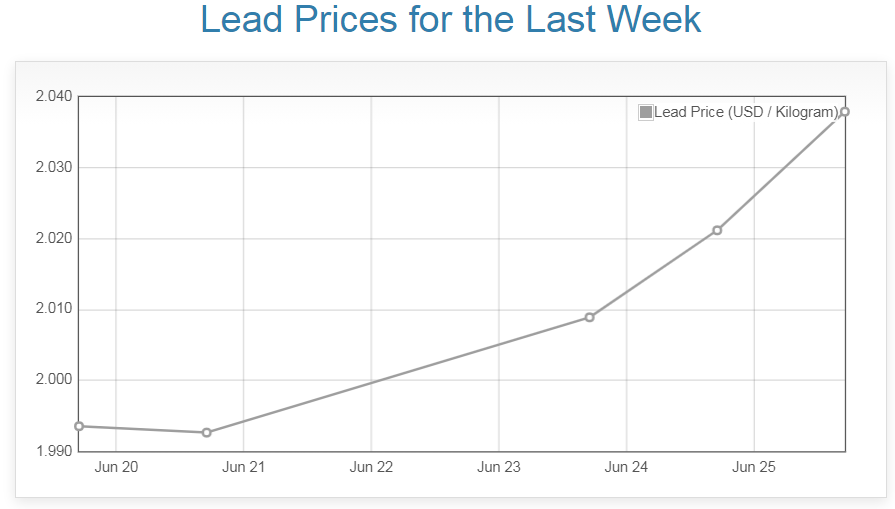The image size is (895, 509).
Task: Select the data point near 2.009 before Jun 24
Action: click(x=589, y=317)
